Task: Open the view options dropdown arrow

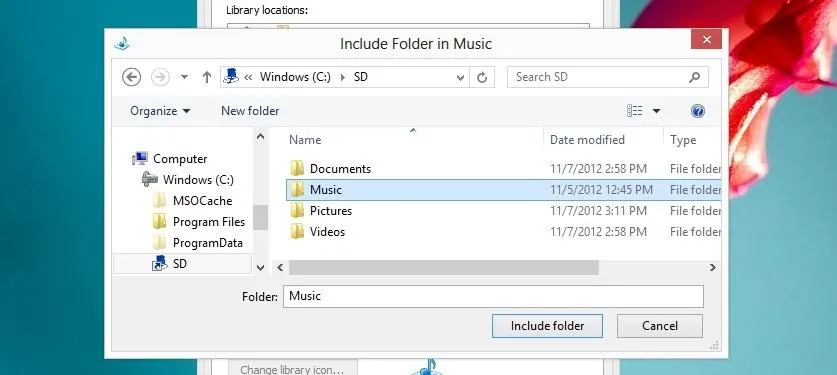Action: [x=657, y=111]
